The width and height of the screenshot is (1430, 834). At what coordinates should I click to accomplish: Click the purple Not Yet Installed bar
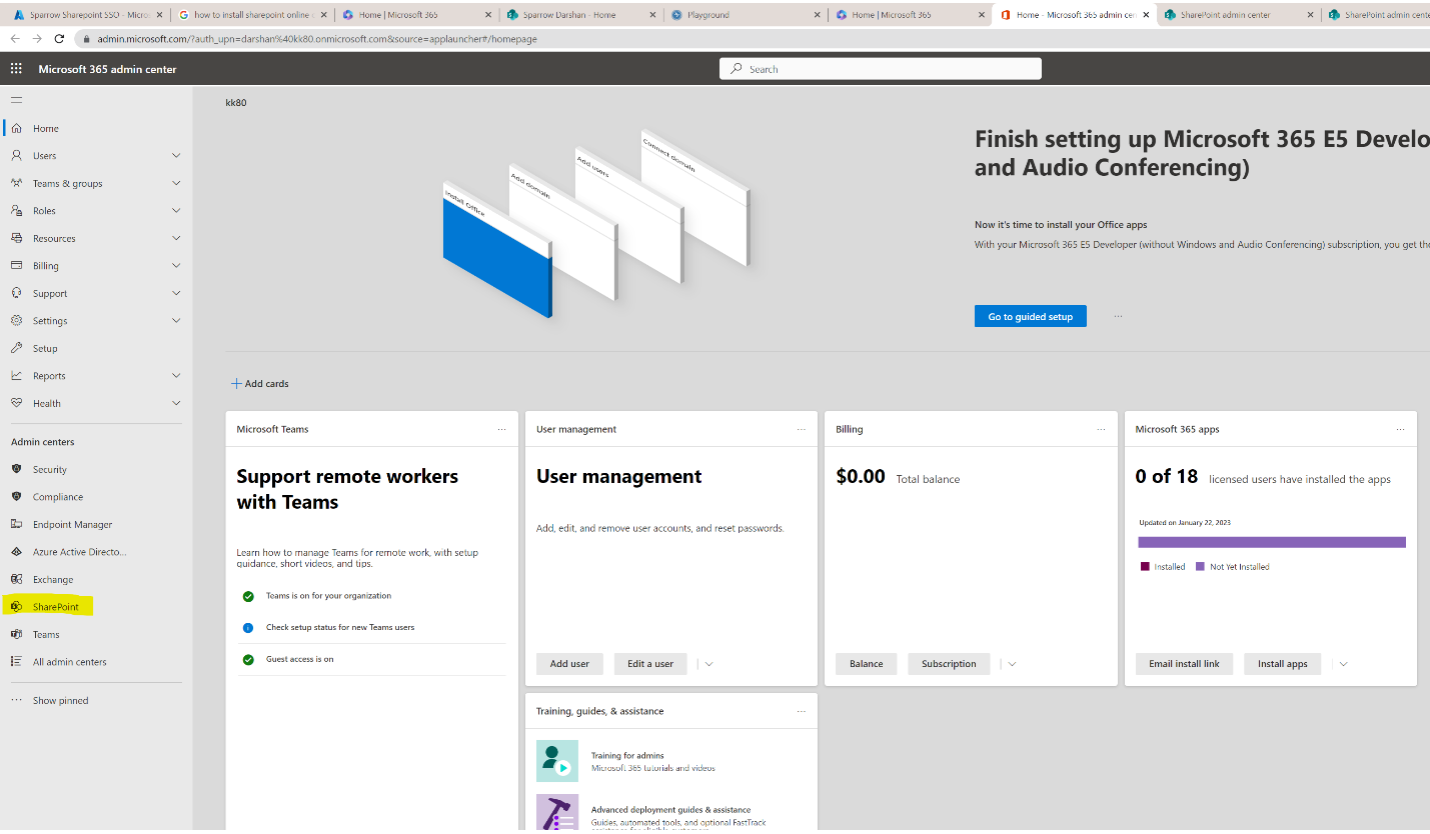(x=1271, y=542)
